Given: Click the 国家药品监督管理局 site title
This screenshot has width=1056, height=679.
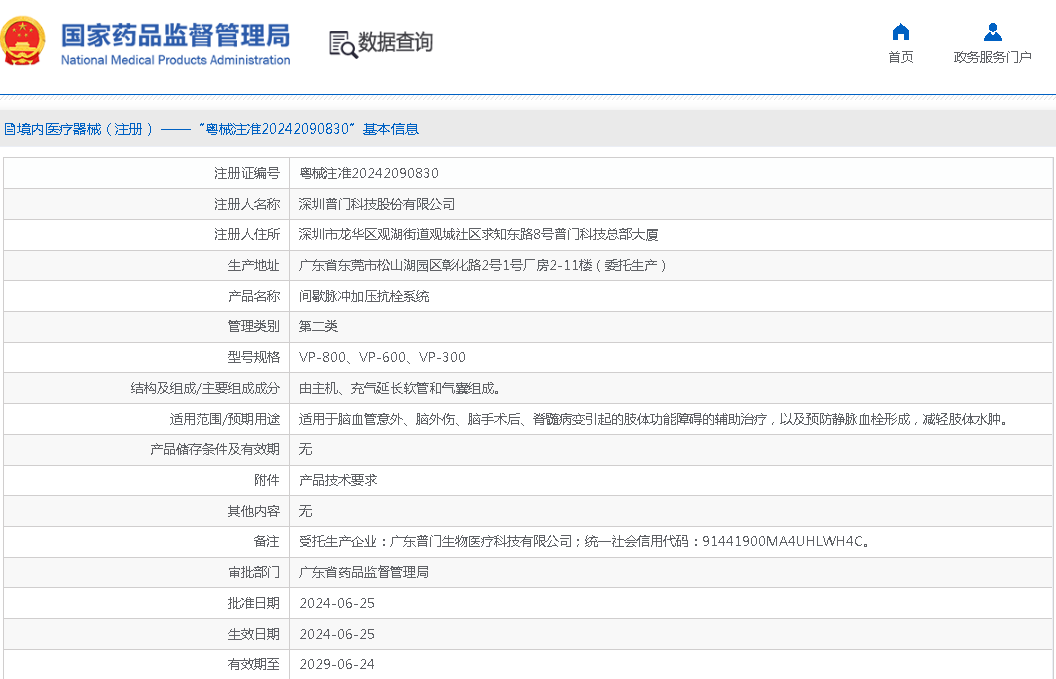Looking at the screenshot, I should (175, 36).
